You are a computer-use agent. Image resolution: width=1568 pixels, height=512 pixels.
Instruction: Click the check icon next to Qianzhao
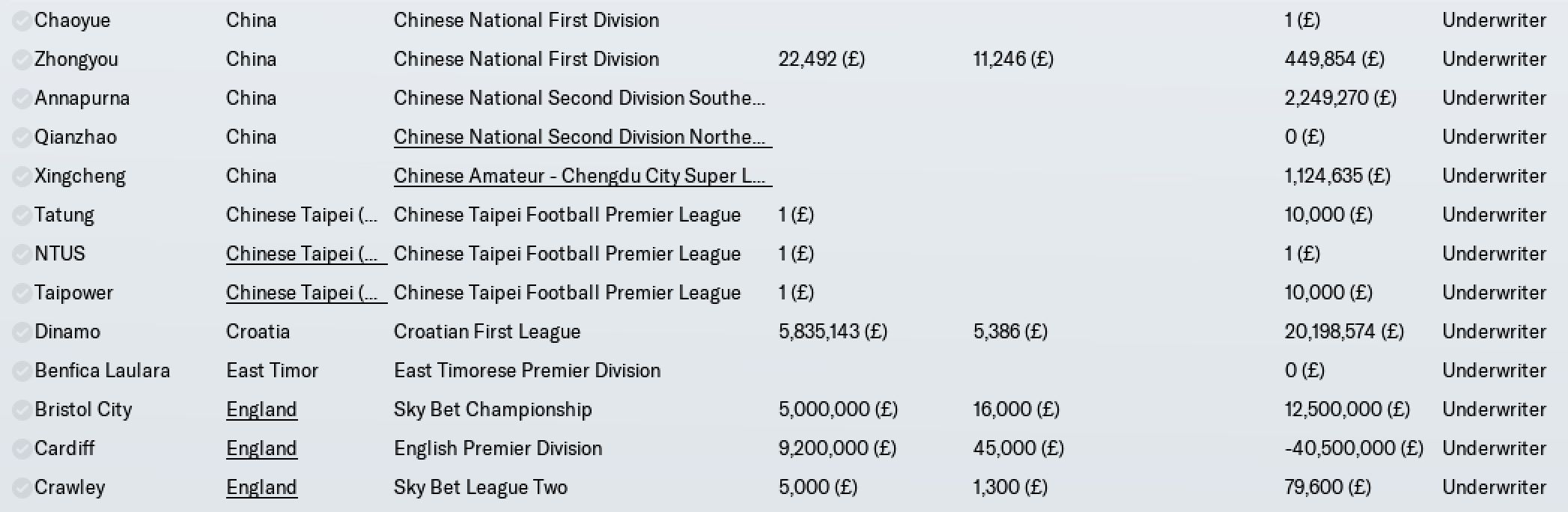pyautogui.click(x=22, y=137)
